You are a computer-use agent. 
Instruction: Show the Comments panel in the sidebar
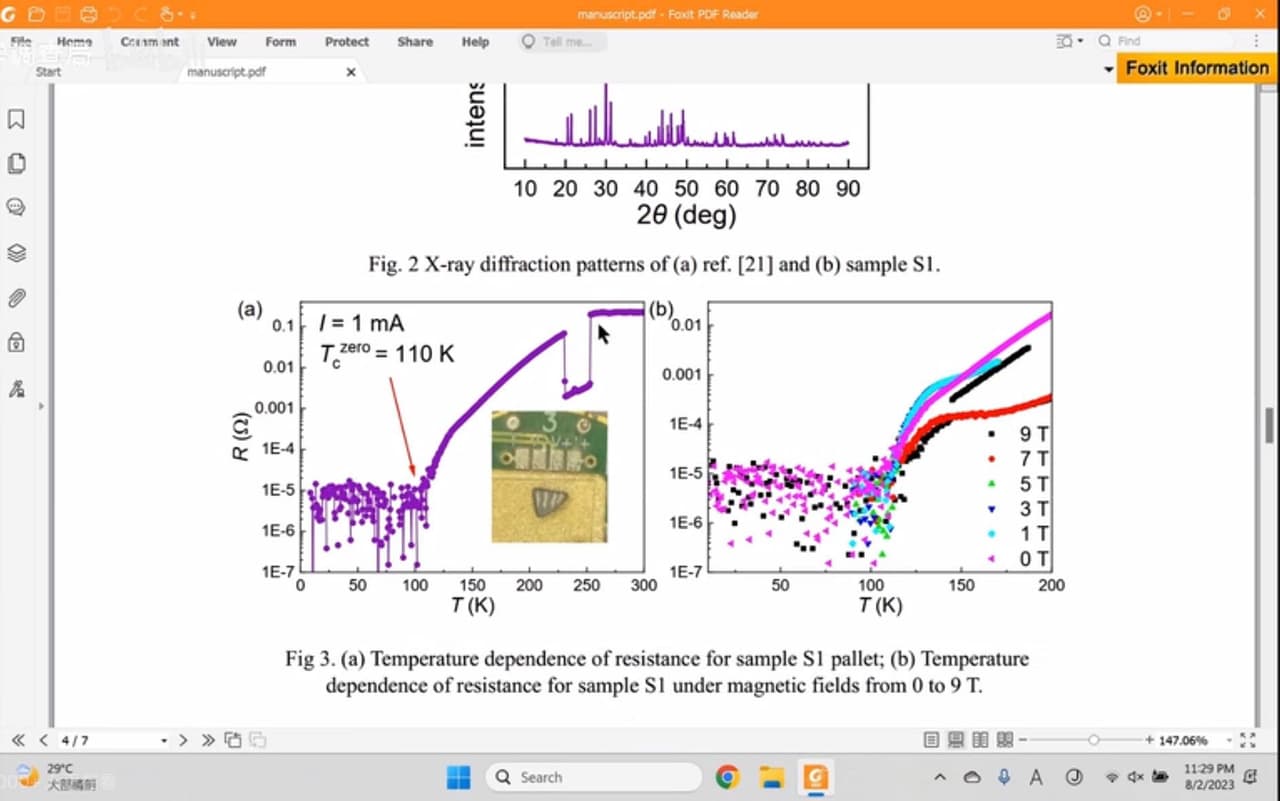[16, 207]
